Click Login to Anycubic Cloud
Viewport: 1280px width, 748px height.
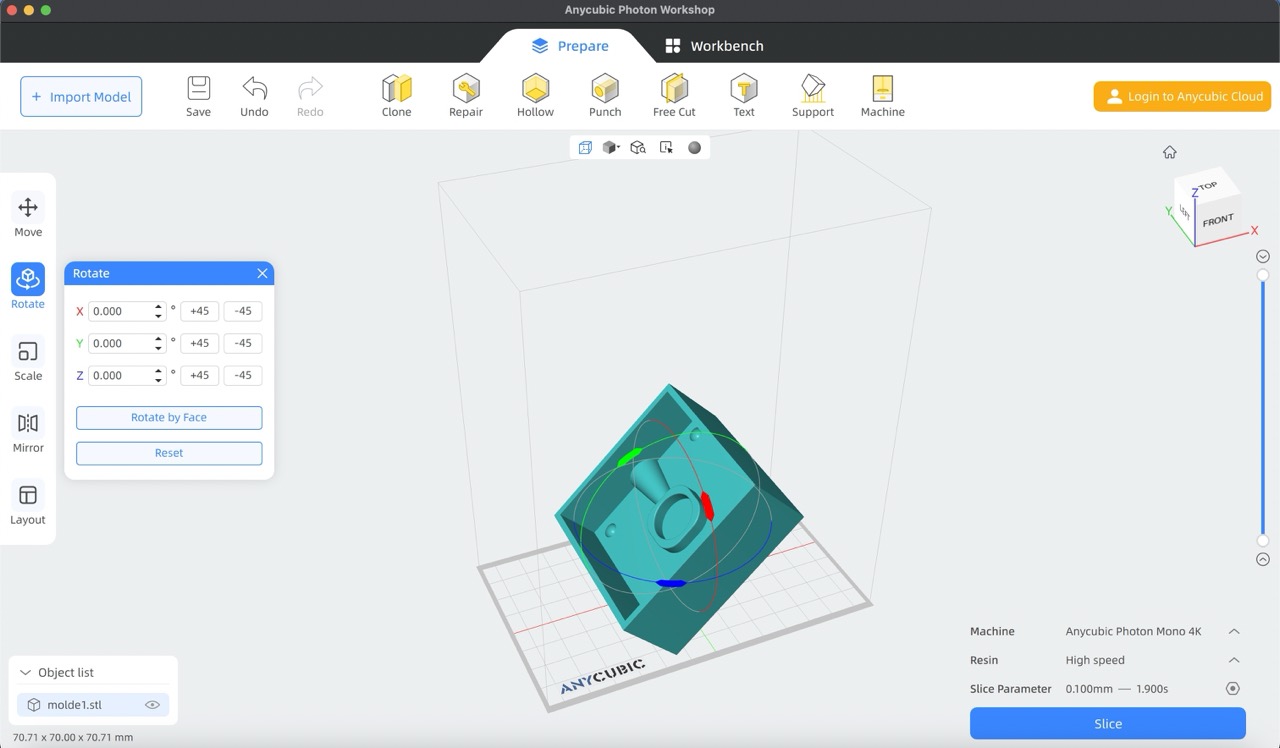pyautogui.click(x=1182, y=96)
